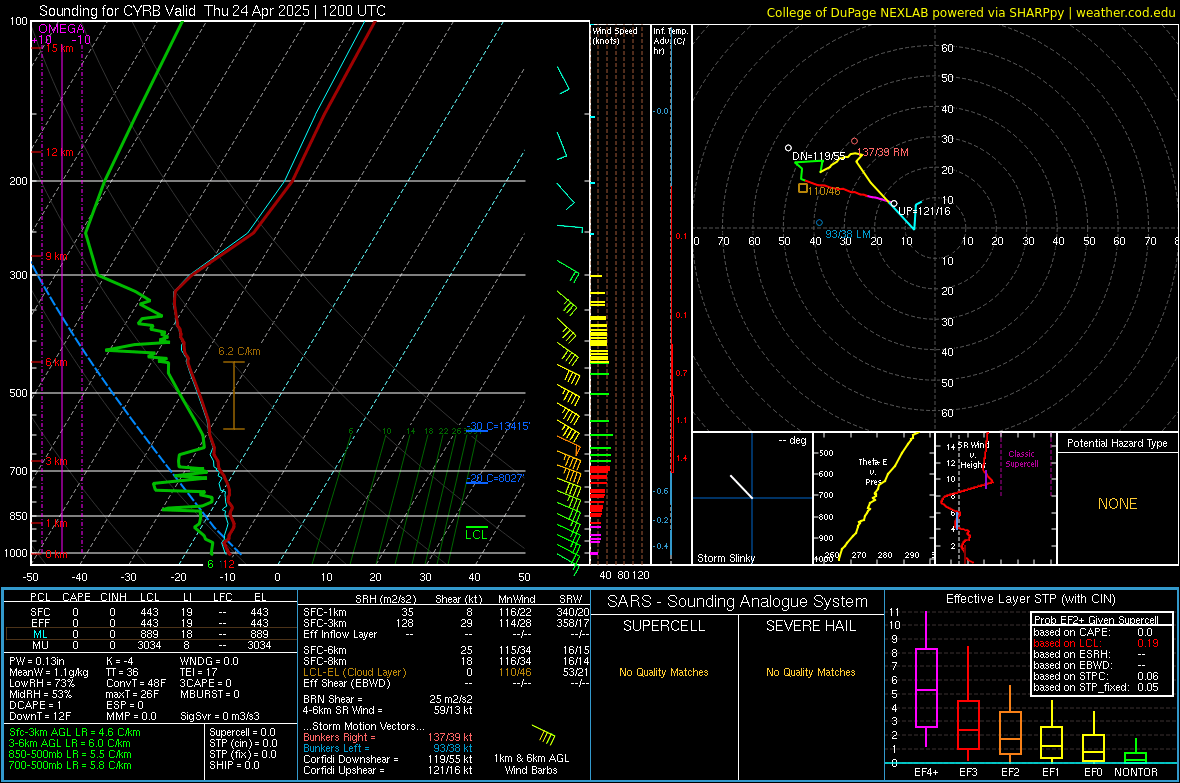
Task: Click the SigSvr = 0 m3/s3 value
Action: (220, 716)
